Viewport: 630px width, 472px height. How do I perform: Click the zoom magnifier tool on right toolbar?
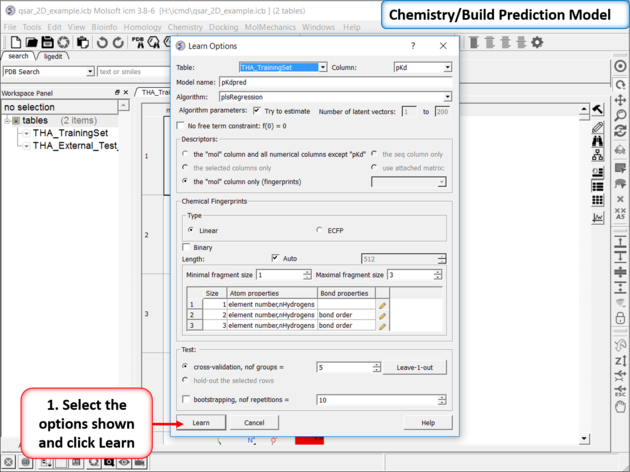click(621, 116)
